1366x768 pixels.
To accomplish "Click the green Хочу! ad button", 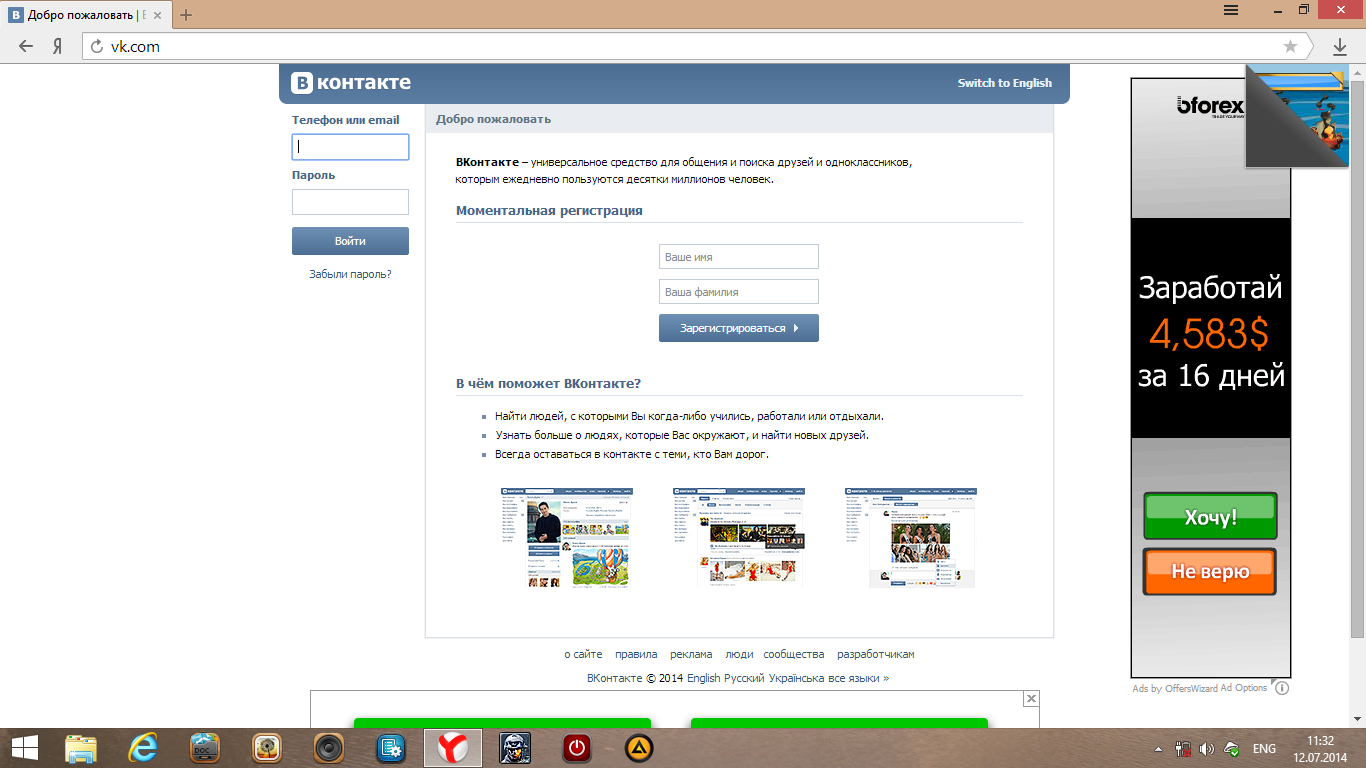I will point(1210,516).
